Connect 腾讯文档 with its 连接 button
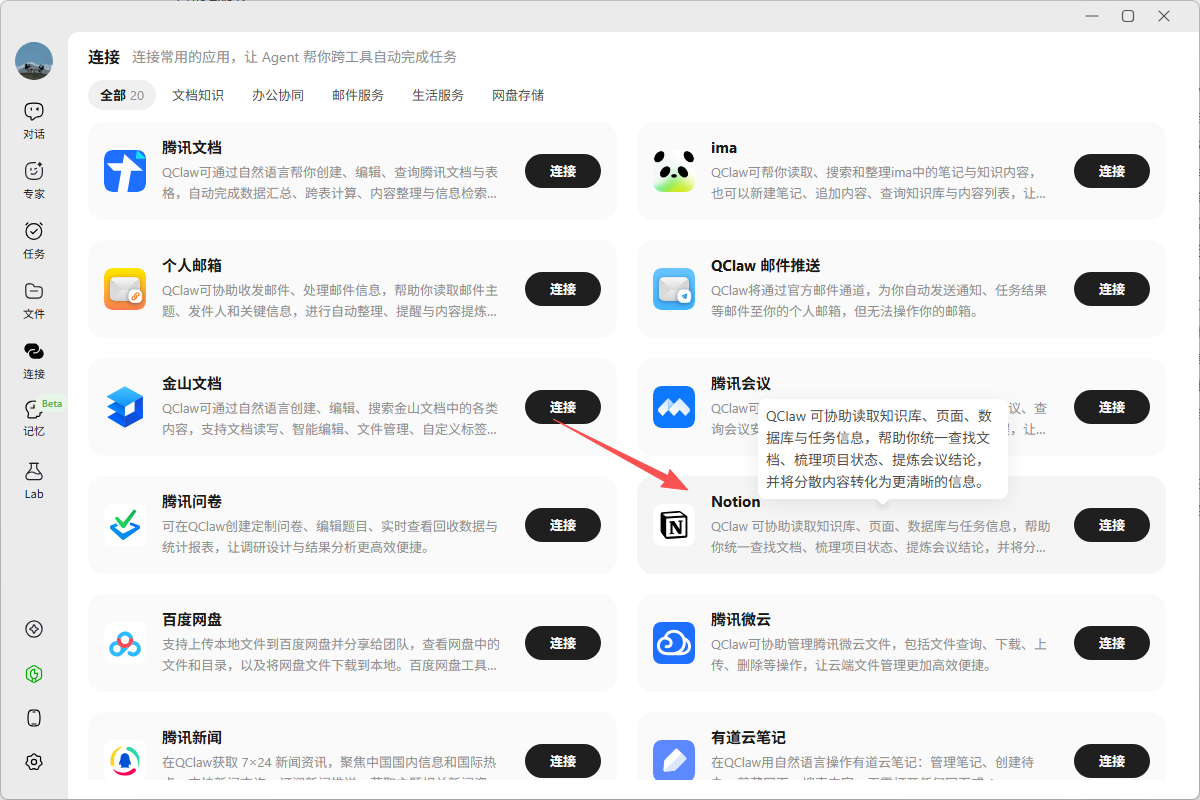 click(x=563, y=171)
